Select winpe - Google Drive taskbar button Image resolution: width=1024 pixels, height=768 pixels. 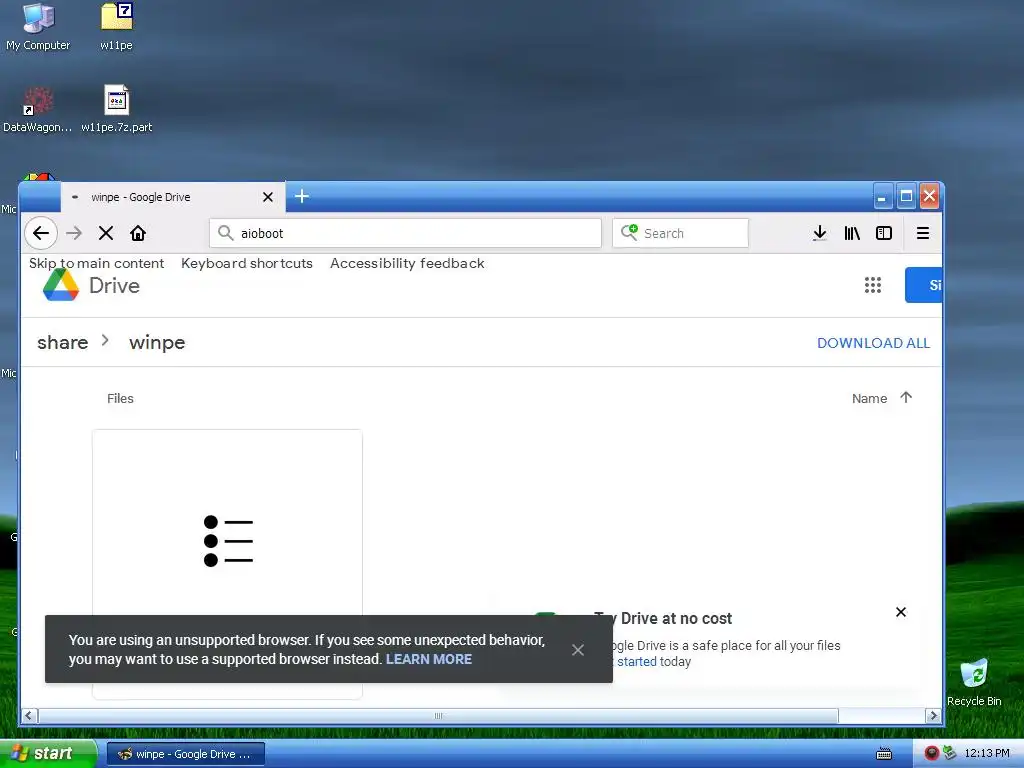click(x=185, y=754)
